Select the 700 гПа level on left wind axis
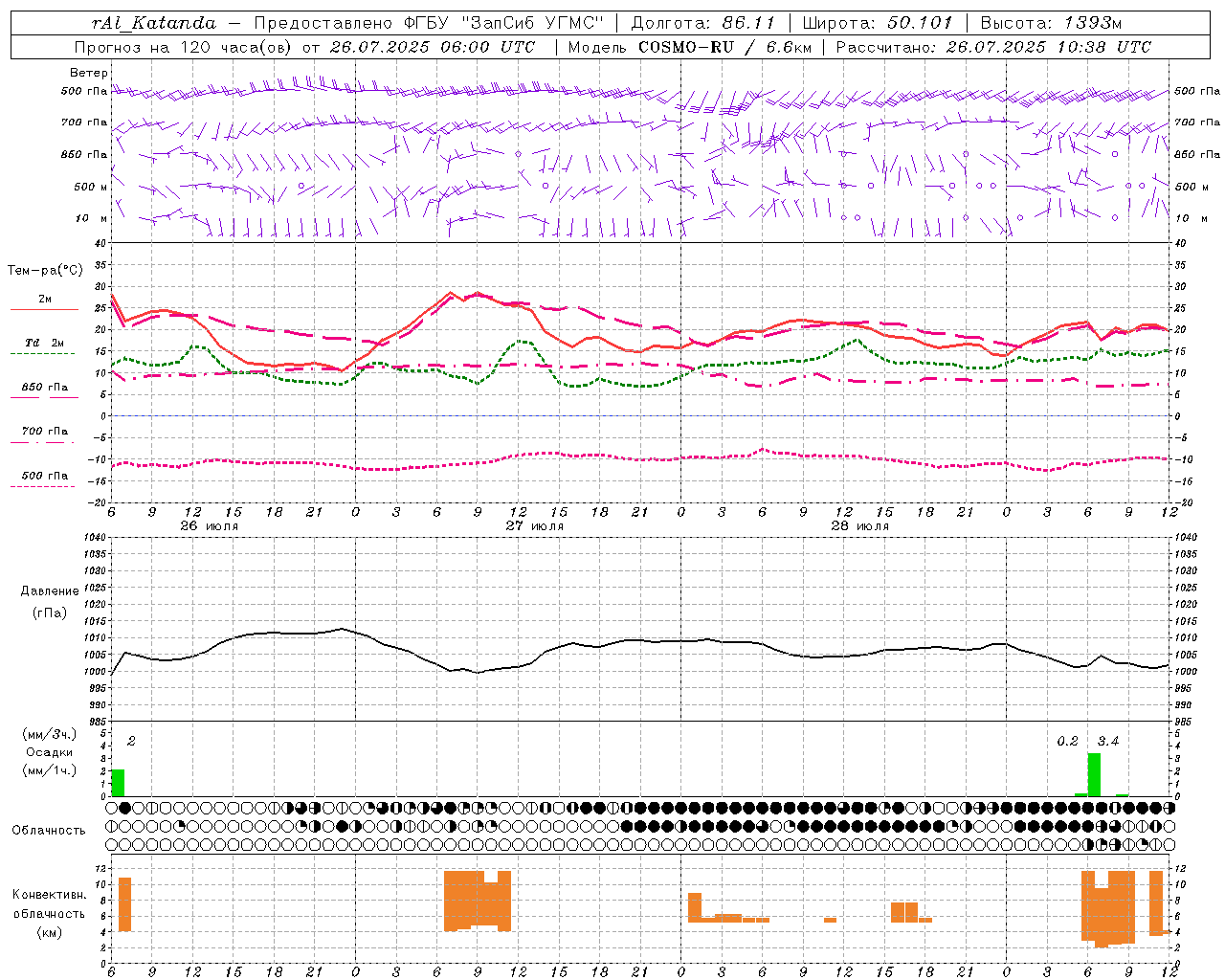Screen dimensions: 1225x980 click(x=84, y=122)
